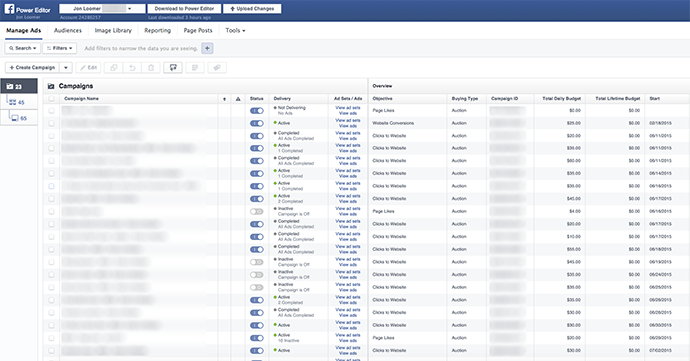Click the Not Delivering status text

tap(291, 108)
